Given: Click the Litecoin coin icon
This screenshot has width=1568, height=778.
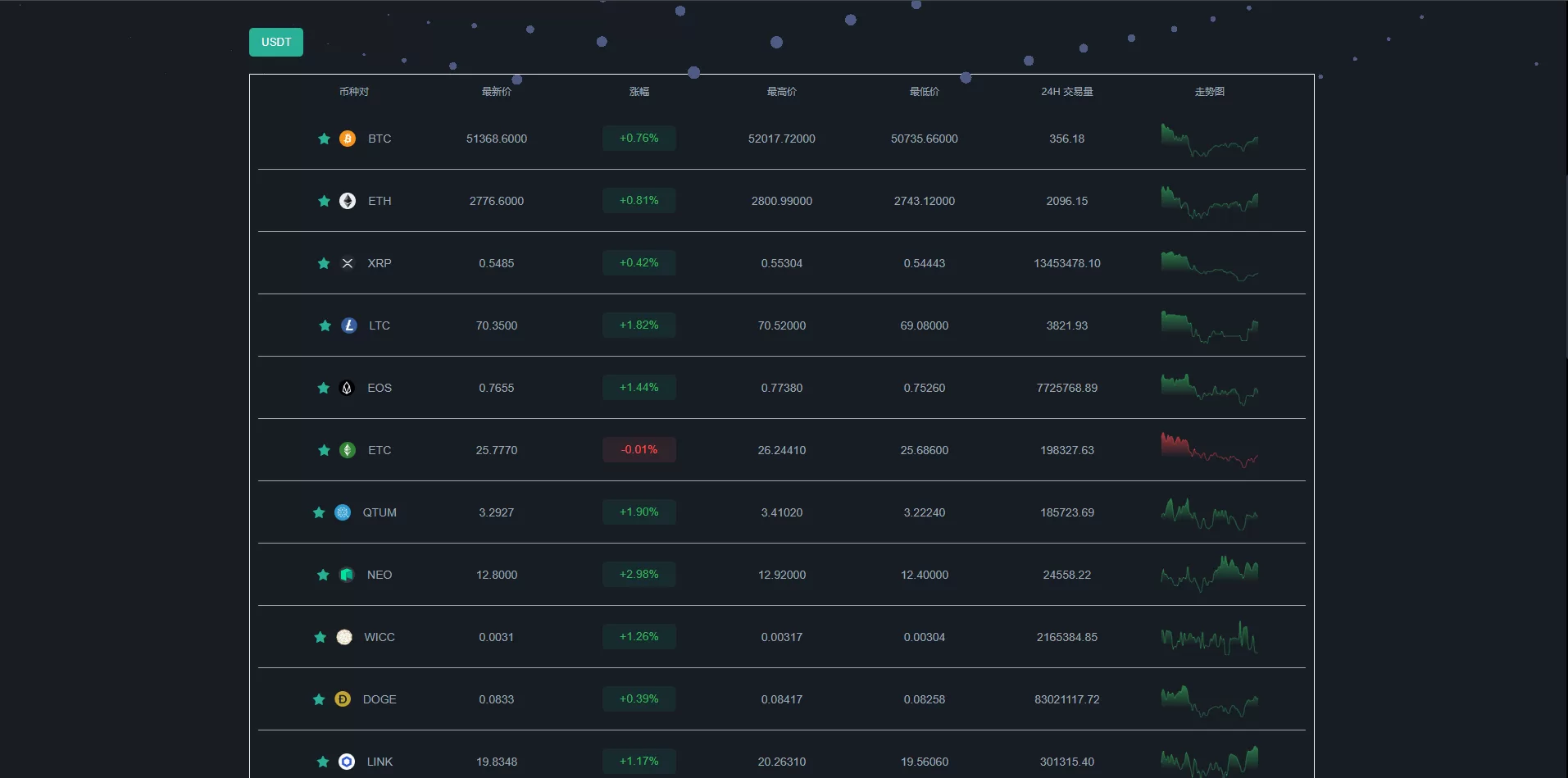Looking at the screenshot, I should 348,325.
